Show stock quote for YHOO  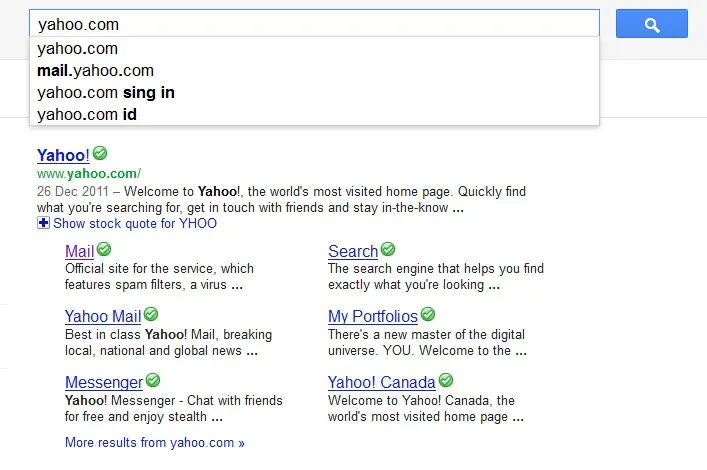(135, 223)
